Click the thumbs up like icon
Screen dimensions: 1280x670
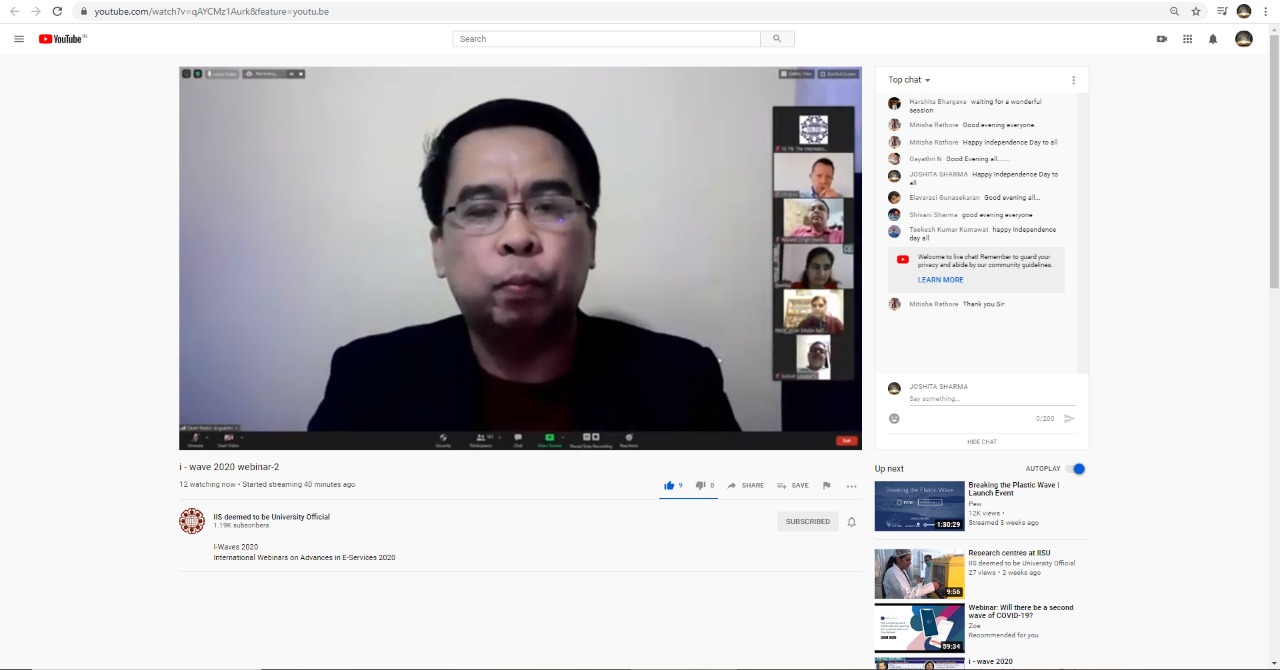pos(669,486)
